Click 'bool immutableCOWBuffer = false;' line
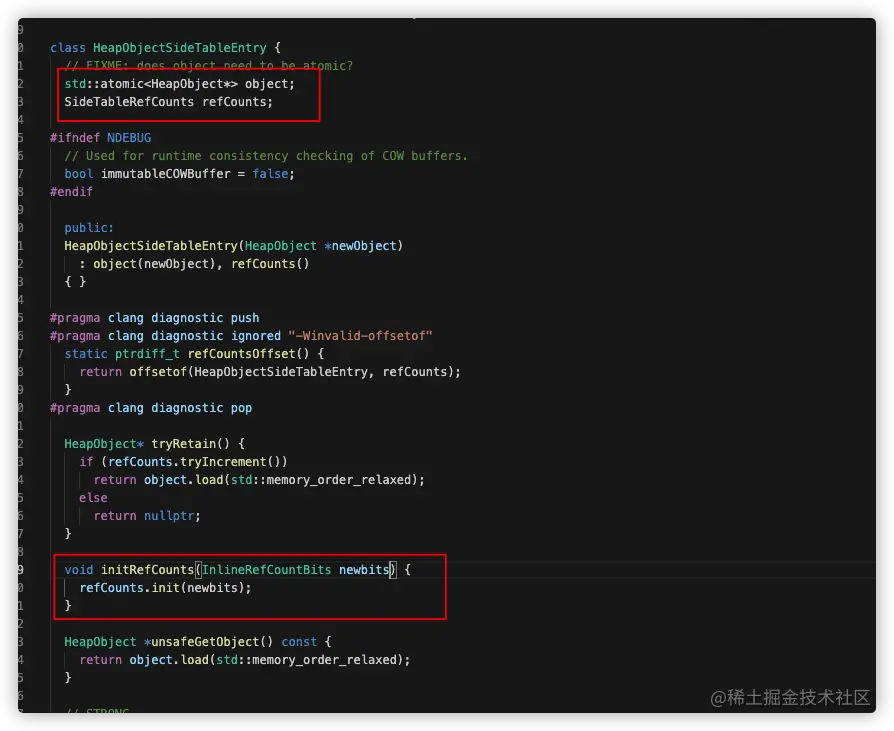The width and height of the screenshot is (894, 731). pos(180,174)
